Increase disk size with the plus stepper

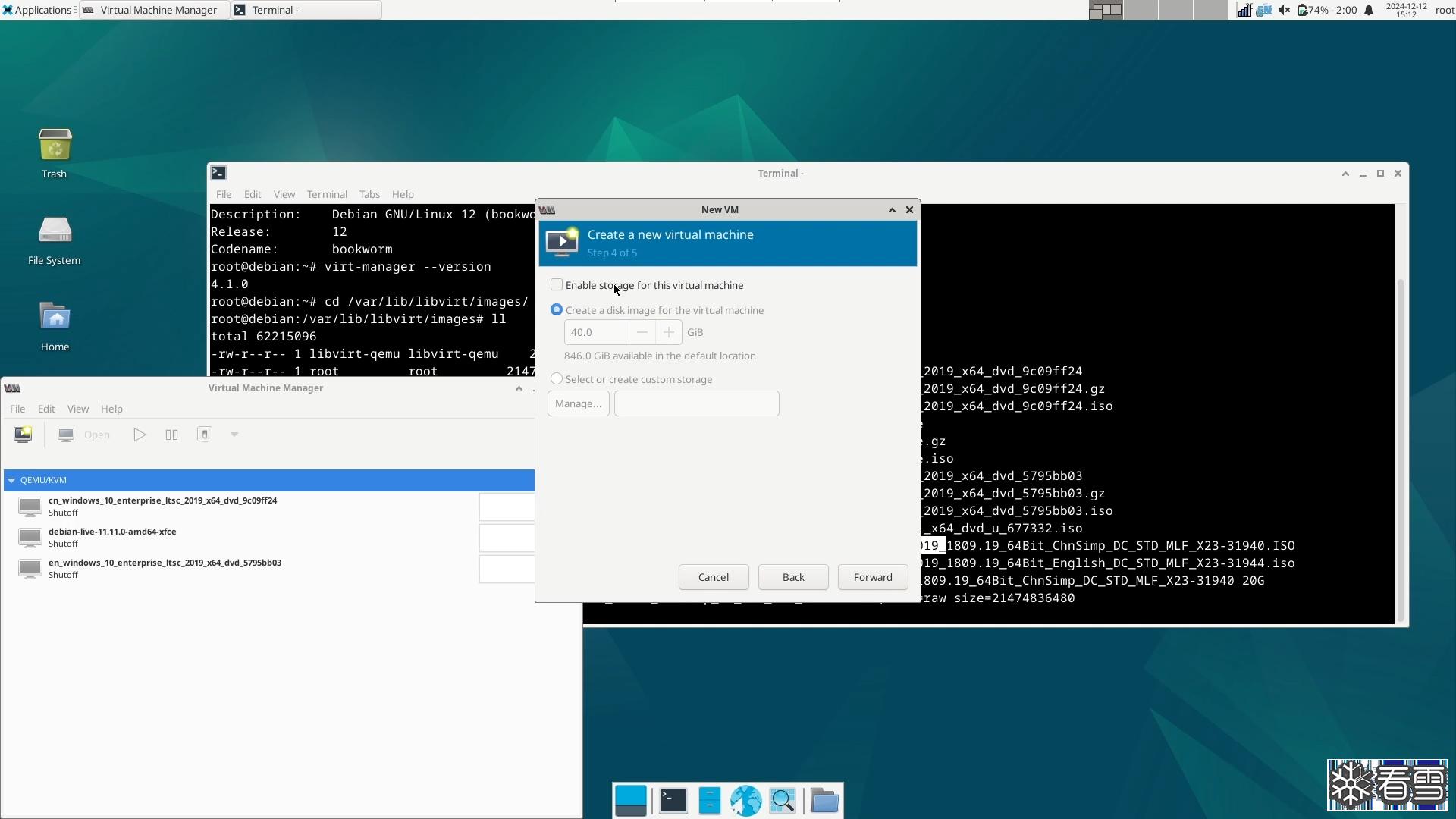(668, 332)
